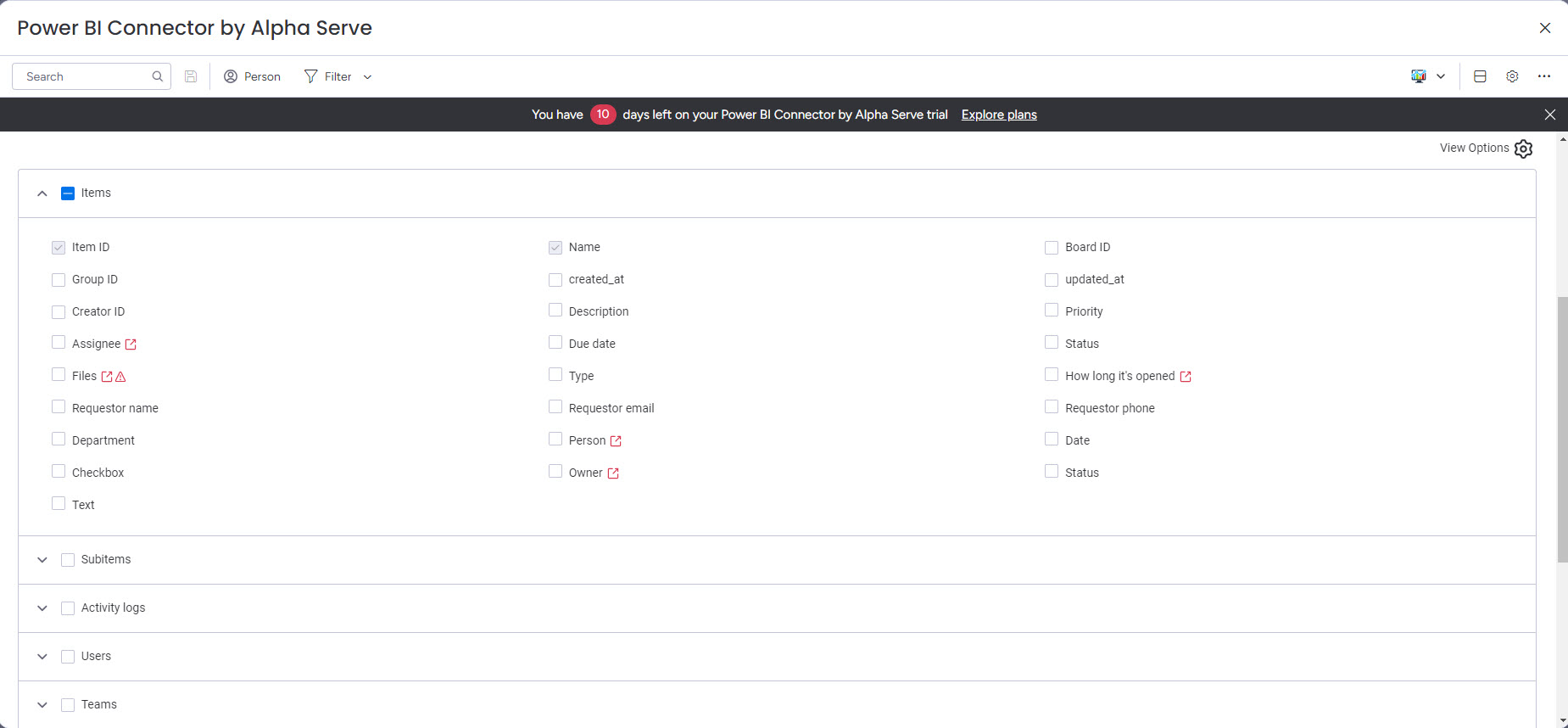
Task: Open the three-dot more options menu
Action: tap(1544, 76)
